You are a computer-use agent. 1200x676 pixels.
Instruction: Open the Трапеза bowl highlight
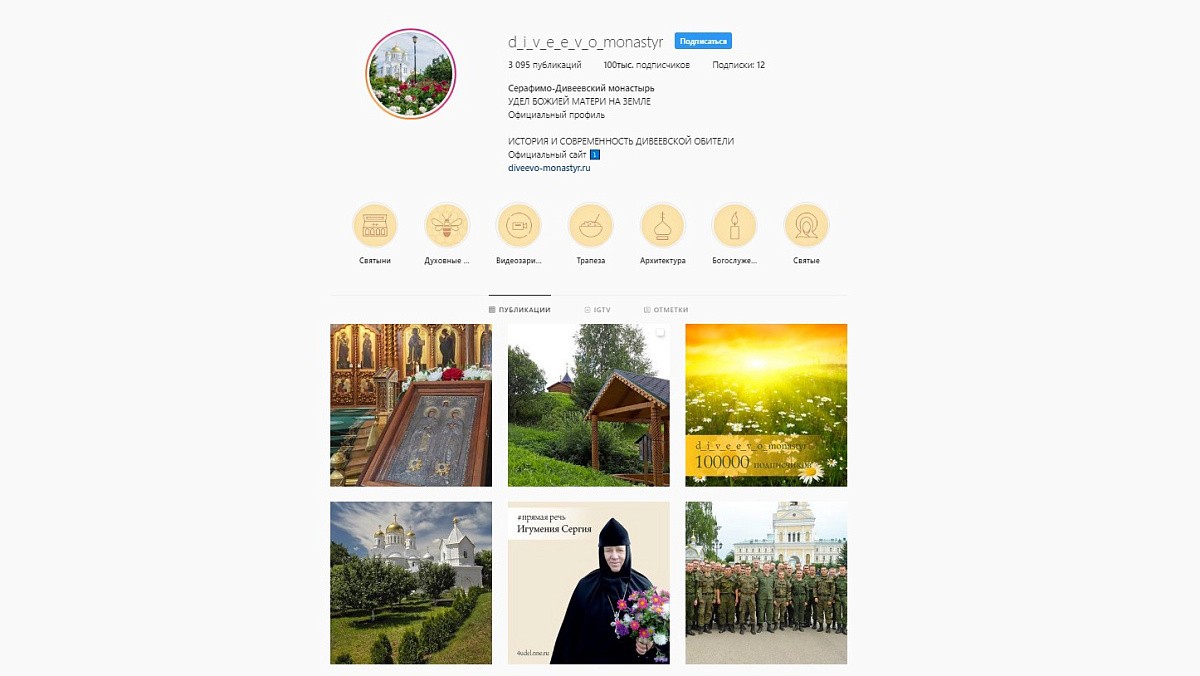tap(591, 226)
